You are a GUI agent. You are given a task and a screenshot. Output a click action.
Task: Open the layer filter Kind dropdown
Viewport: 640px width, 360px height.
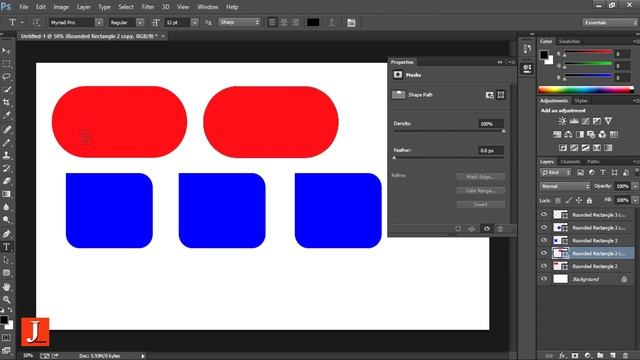[556, 173]
